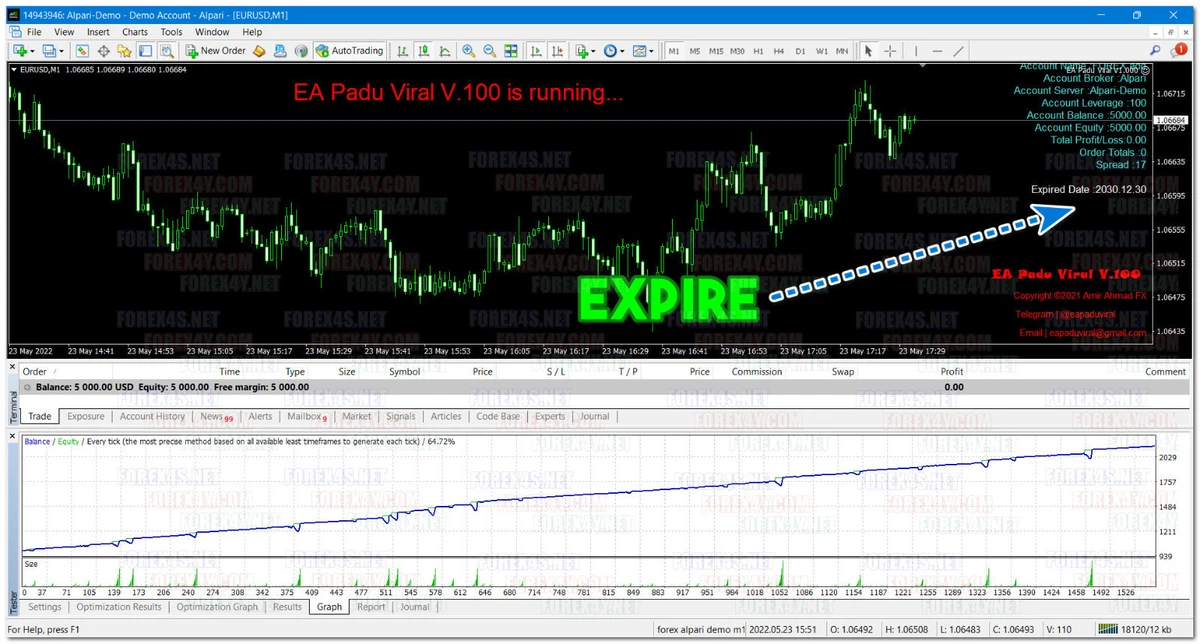The height and width of the screenshot is (644, 1200).
Task: Switch chart to line chart
Action: [445, 51]
